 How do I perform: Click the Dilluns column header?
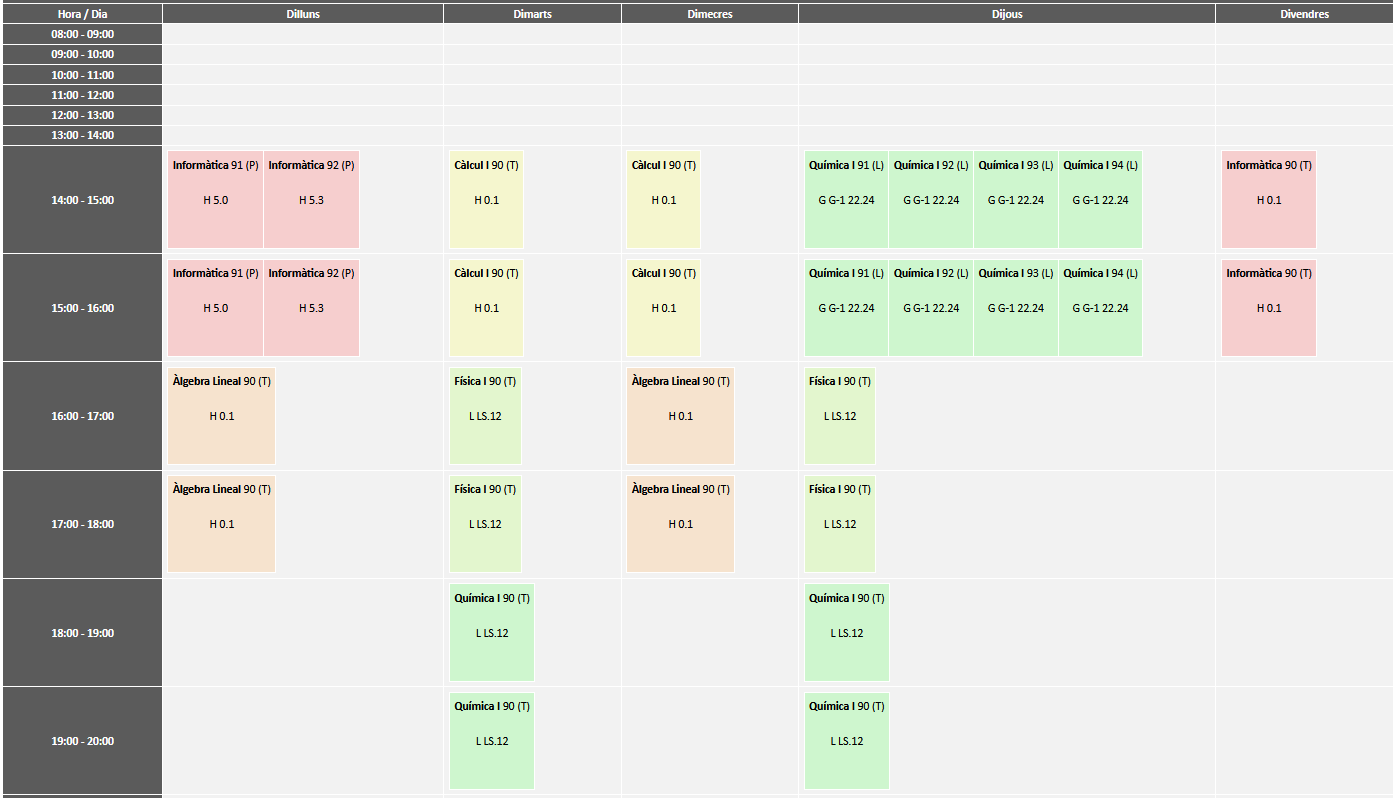click(x=302, y=14)
